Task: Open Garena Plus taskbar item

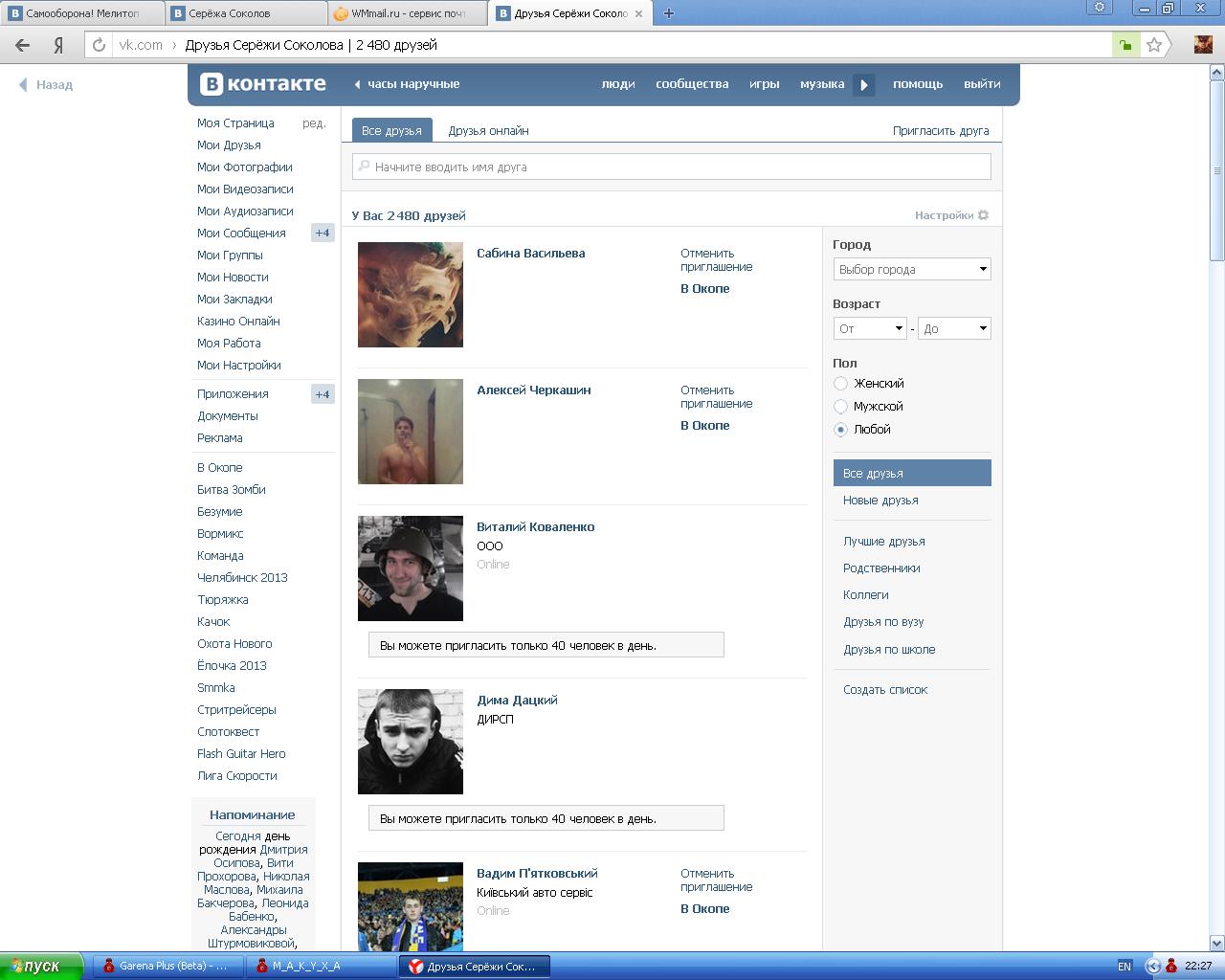Action: coord(167,966)
